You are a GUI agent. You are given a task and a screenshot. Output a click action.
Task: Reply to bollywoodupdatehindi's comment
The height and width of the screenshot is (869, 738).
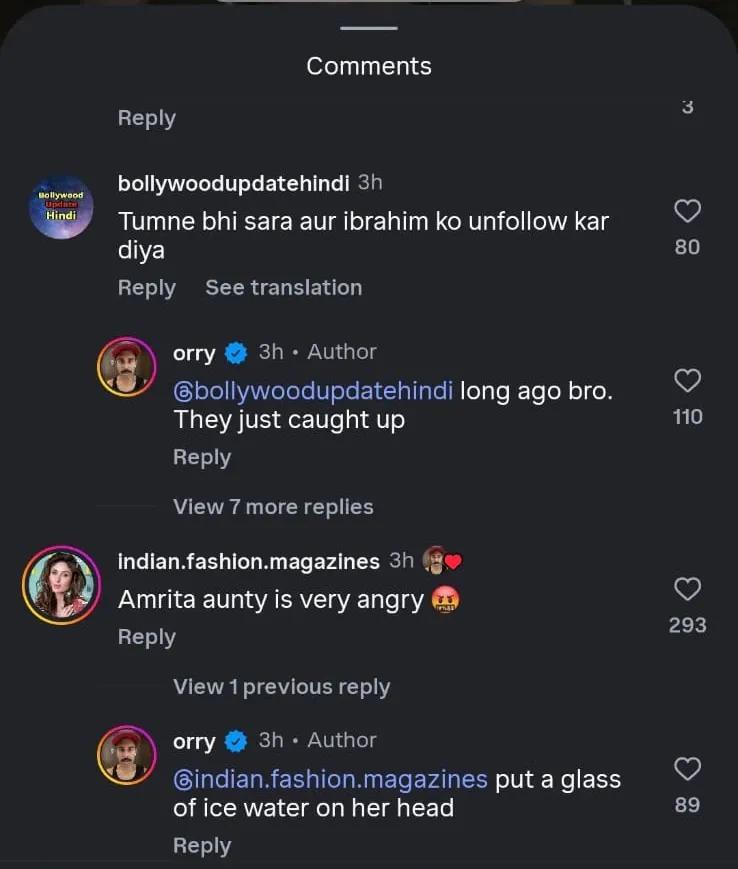[146, 288]
